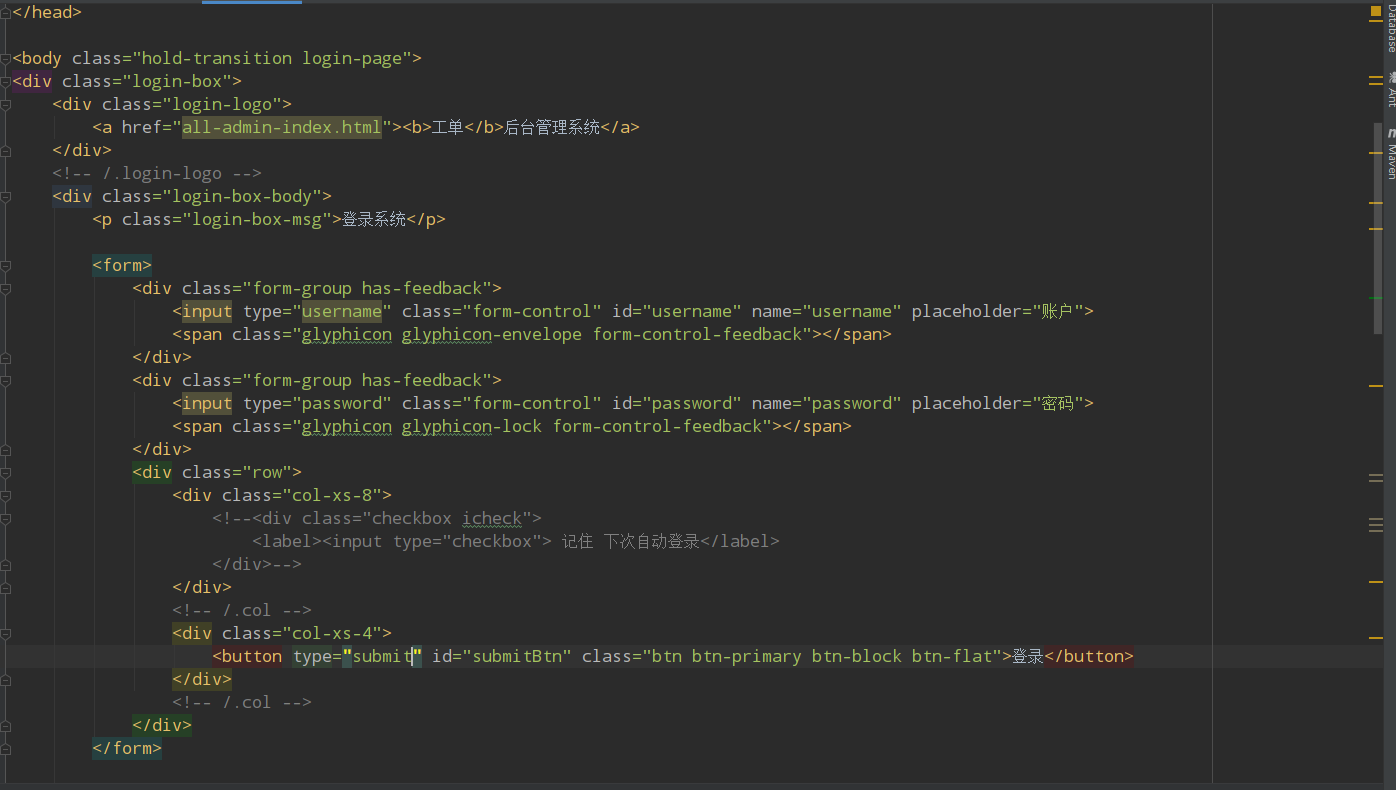Click the 登录 button text in code
The width and height of the screenshot is (1396, 790).
click(1027, 656)
